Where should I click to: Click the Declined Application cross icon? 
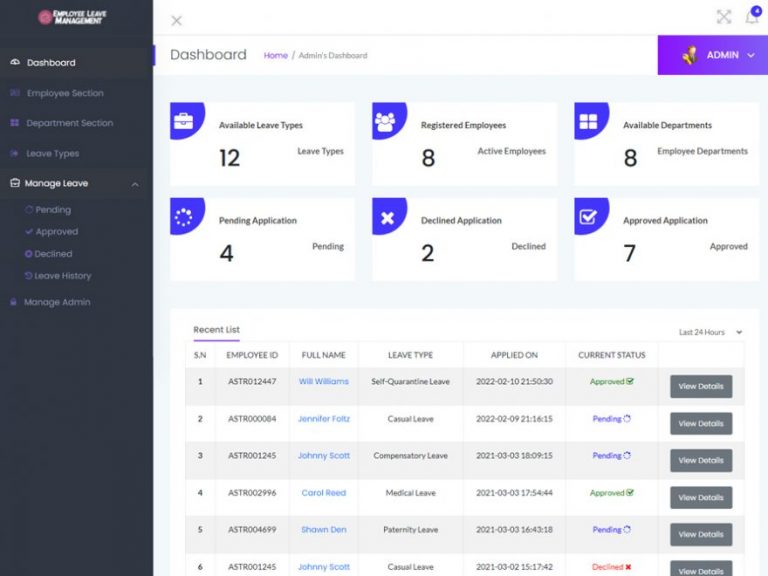[x=386, y=217]
